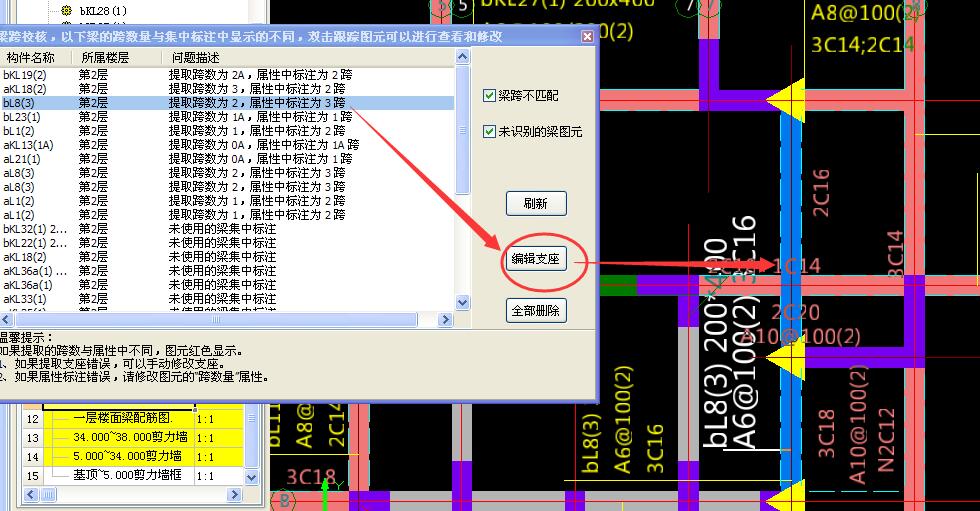Image resolution: width=980 pixels, height=511 pixels.
Task: Toggle the 梁跨不匹配 checkbox
Action: click(x=489, y=96)
